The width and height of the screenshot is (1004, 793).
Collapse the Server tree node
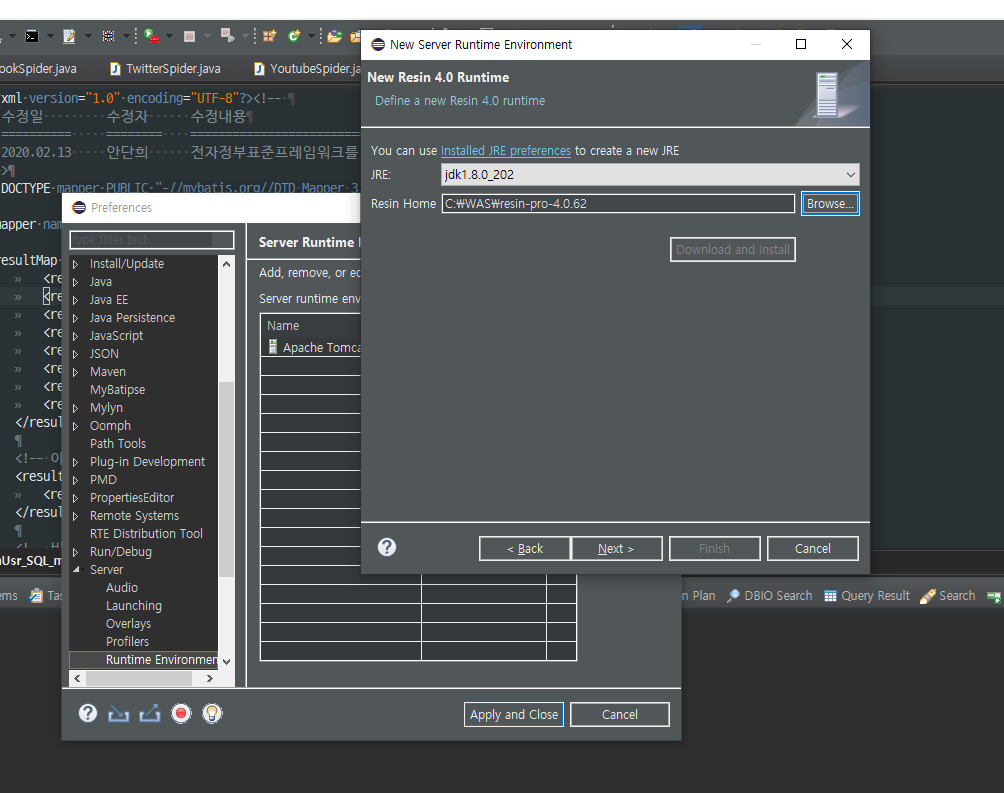click(x=76, y=570)
